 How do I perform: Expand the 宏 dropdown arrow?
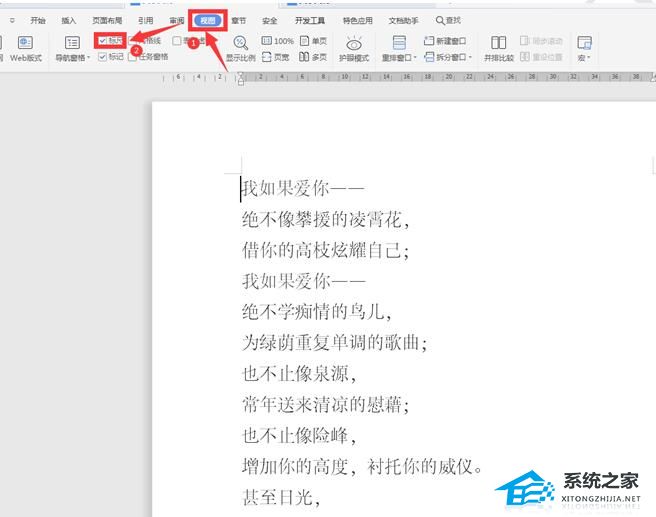[589, 58]
